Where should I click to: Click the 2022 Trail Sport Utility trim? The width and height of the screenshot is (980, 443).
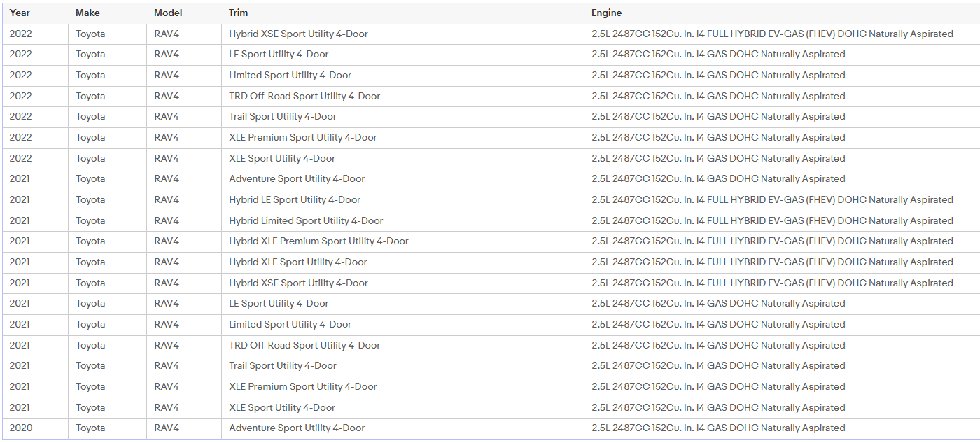tap(283, 117)
